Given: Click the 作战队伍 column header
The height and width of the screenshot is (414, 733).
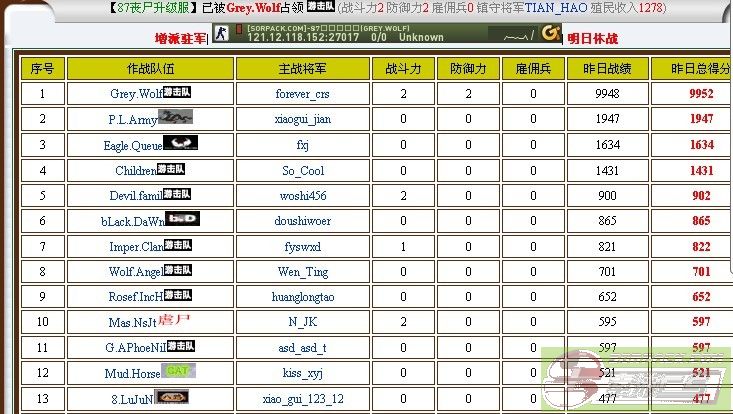Looking at the screenshot, I should coord(151,68).
